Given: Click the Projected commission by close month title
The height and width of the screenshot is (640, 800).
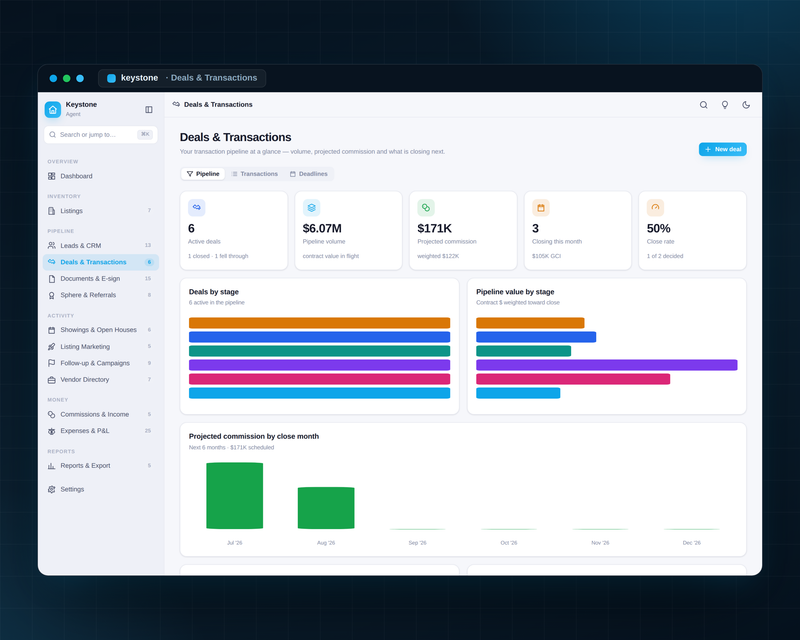Looking at the screenshot, I should [x=254, y=436].
